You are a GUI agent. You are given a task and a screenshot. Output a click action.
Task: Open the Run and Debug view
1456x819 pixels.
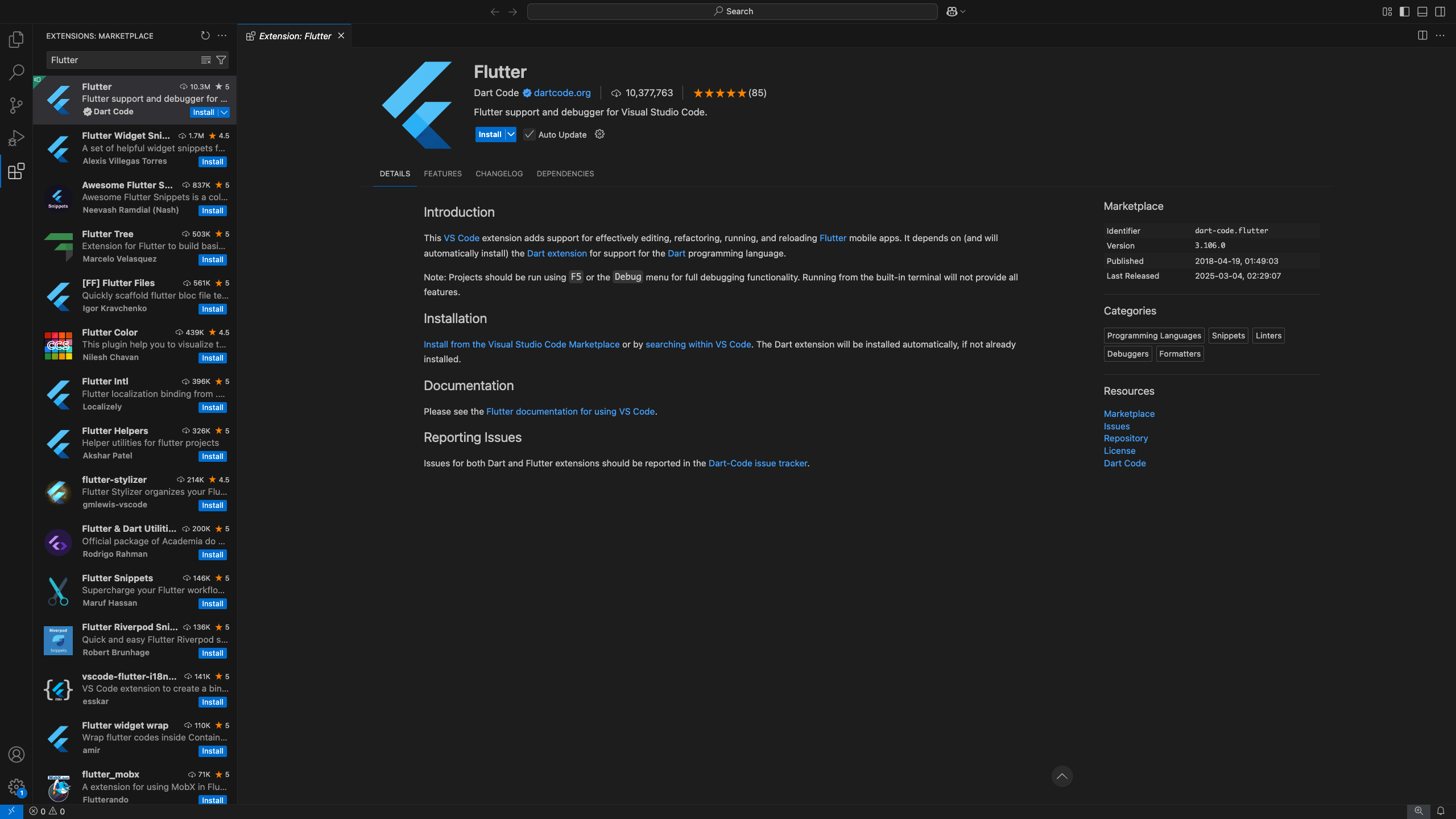pyautogui.click(x=16, y=138)
